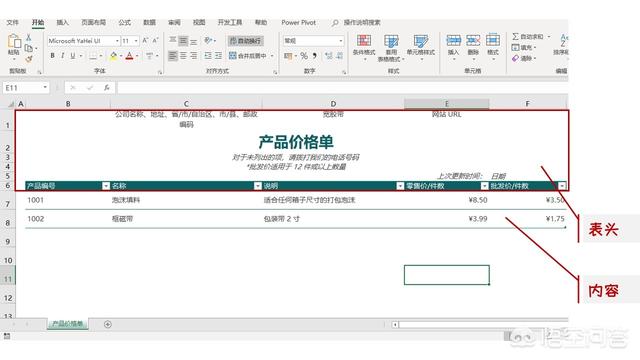Click cell containing 1002
Image resolution: width=640 pixels, height=360 pixels.
[x=68, y=219]
